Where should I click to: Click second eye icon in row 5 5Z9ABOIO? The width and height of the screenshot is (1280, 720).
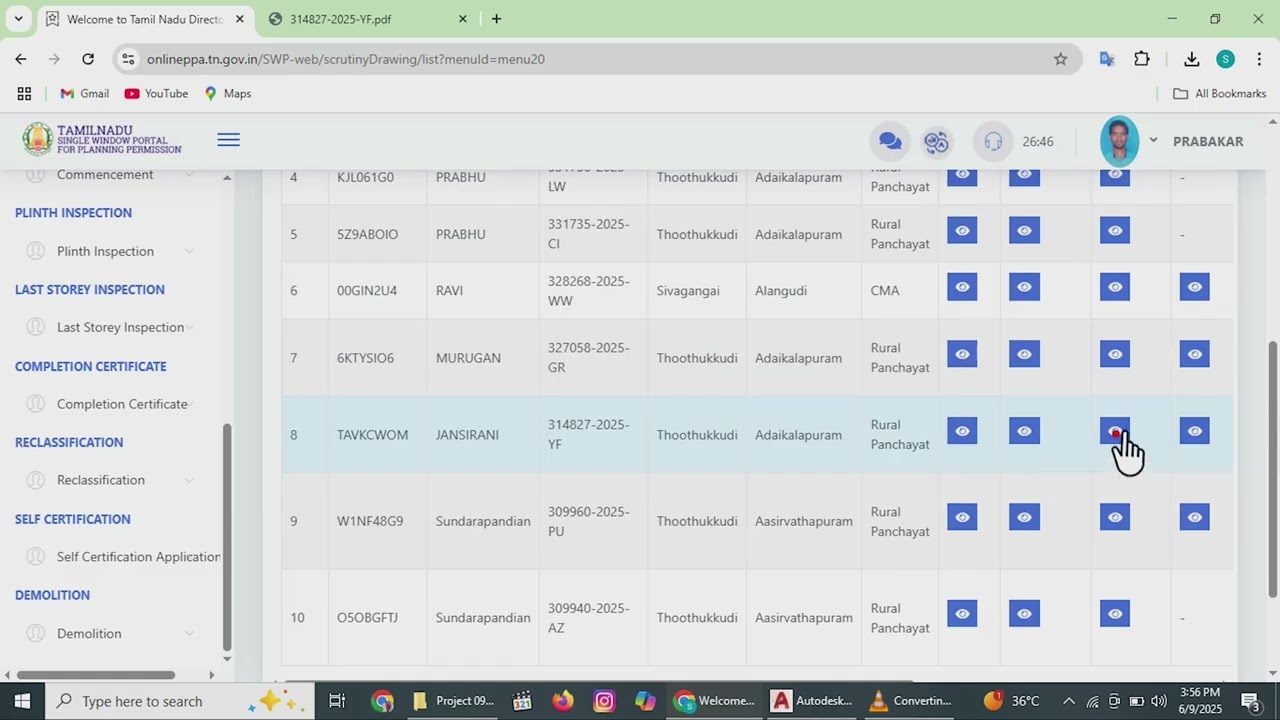click(1024, 231)
